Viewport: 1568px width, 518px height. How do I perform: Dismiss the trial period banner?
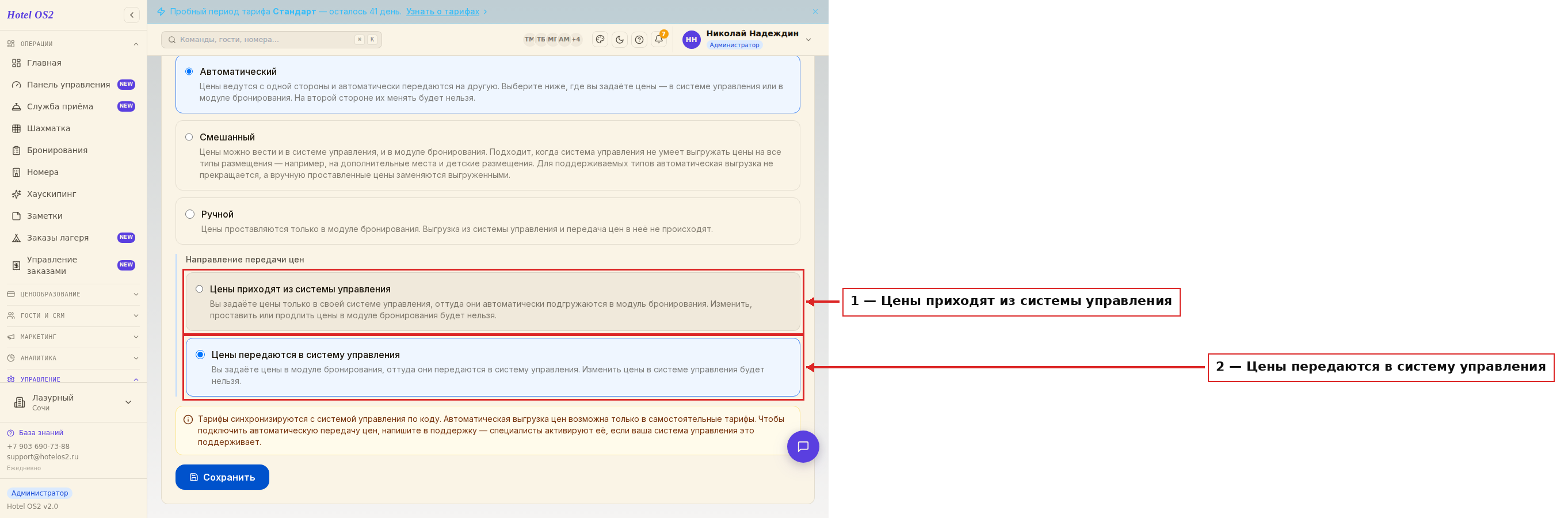point(815,12)
